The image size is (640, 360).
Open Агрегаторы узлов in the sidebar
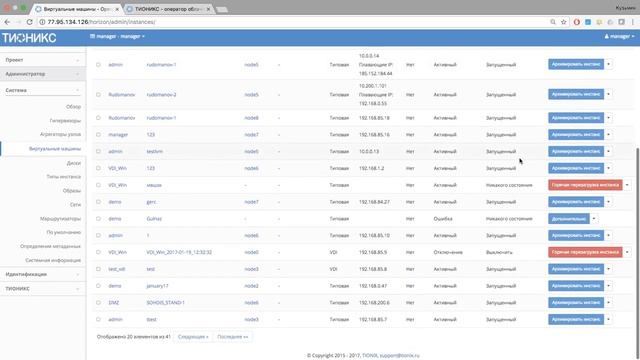click(x=60, y=134)
